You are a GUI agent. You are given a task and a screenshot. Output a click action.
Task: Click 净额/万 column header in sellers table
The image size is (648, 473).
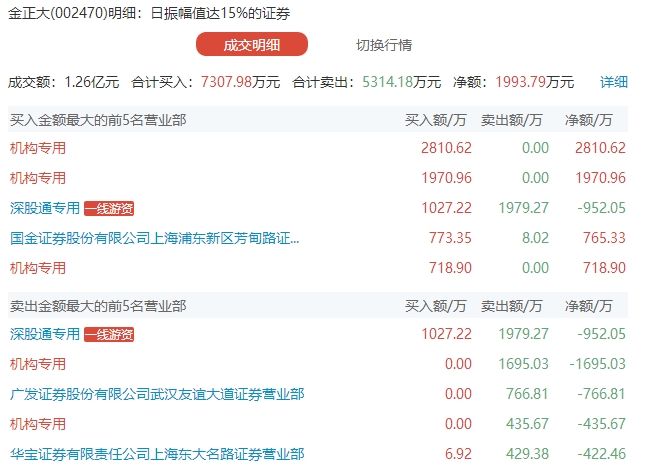coord(588,306)
